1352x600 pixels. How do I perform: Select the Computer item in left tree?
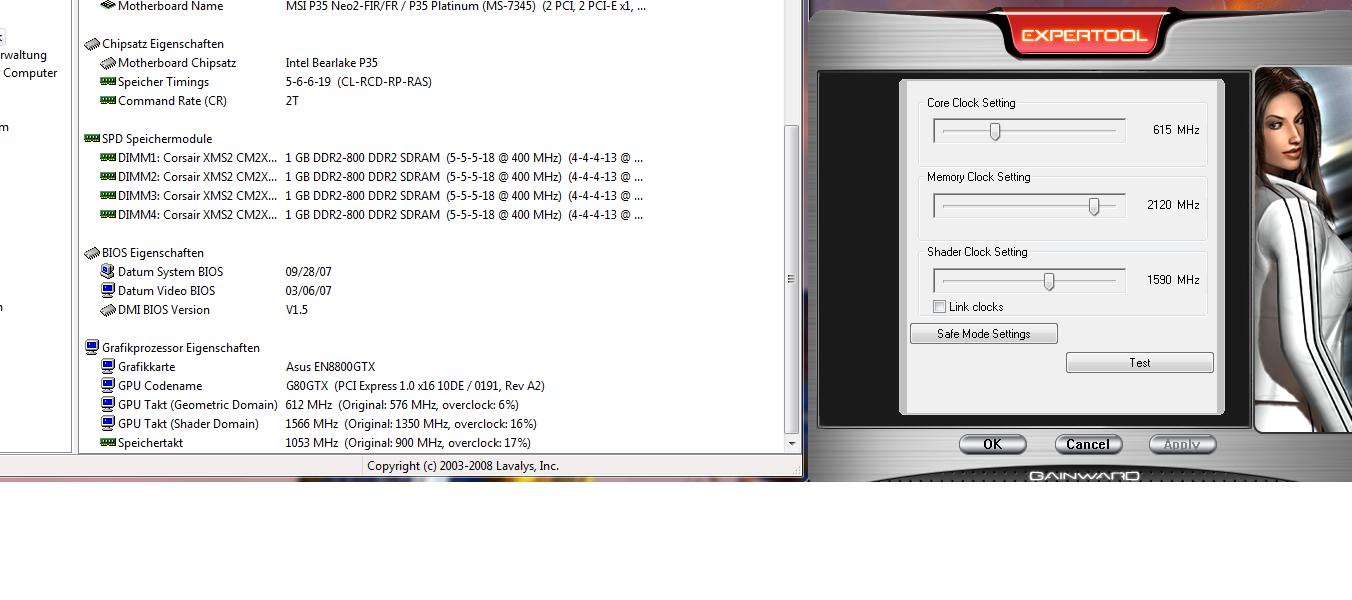pos(30,73)
